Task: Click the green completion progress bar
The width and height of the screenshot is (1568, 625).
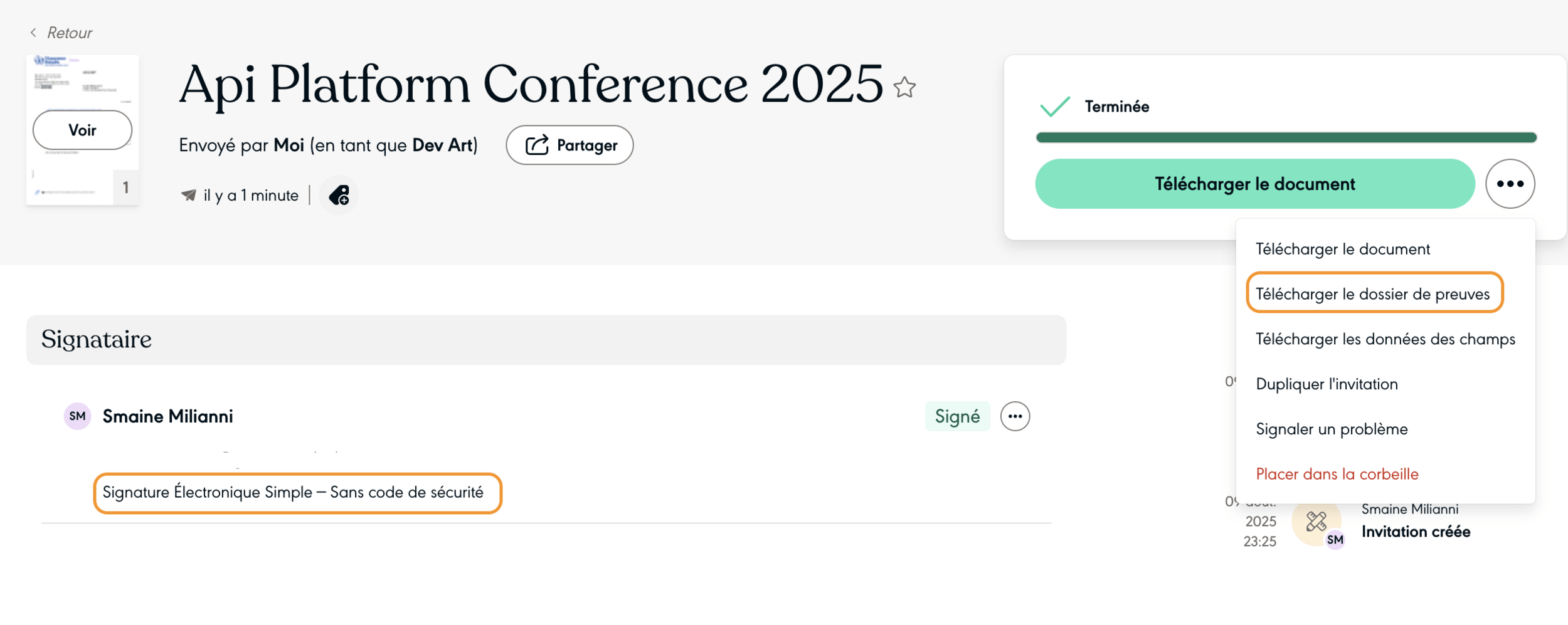Action: pos(1286,138)
